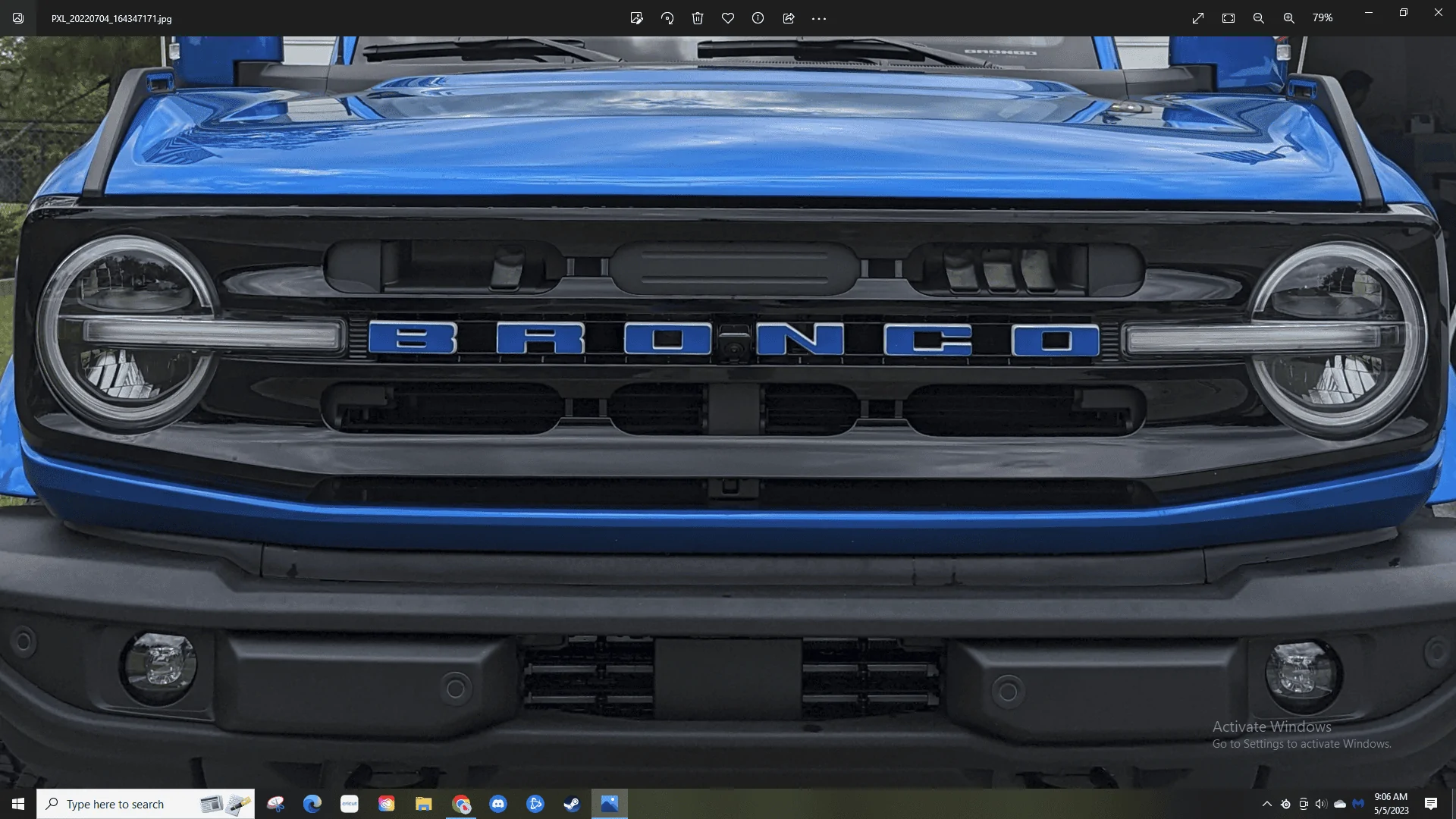Image resolution: width=1456 pixels, height=819 pixels.
Task: Switch to Chrome in taskbar
Action: click(x=461, y=804)
